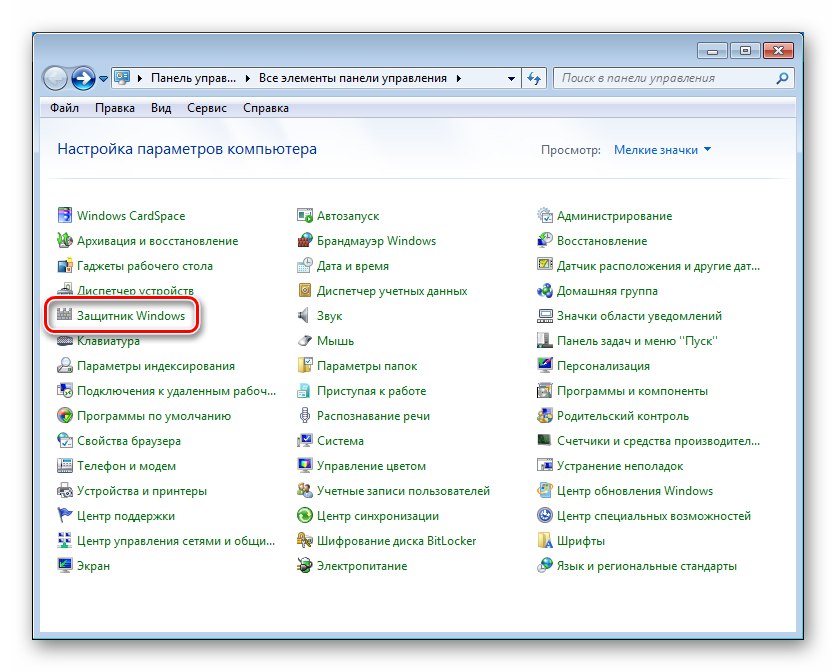
Task: Click the Мышь icon
Action: tap(304, 340)
